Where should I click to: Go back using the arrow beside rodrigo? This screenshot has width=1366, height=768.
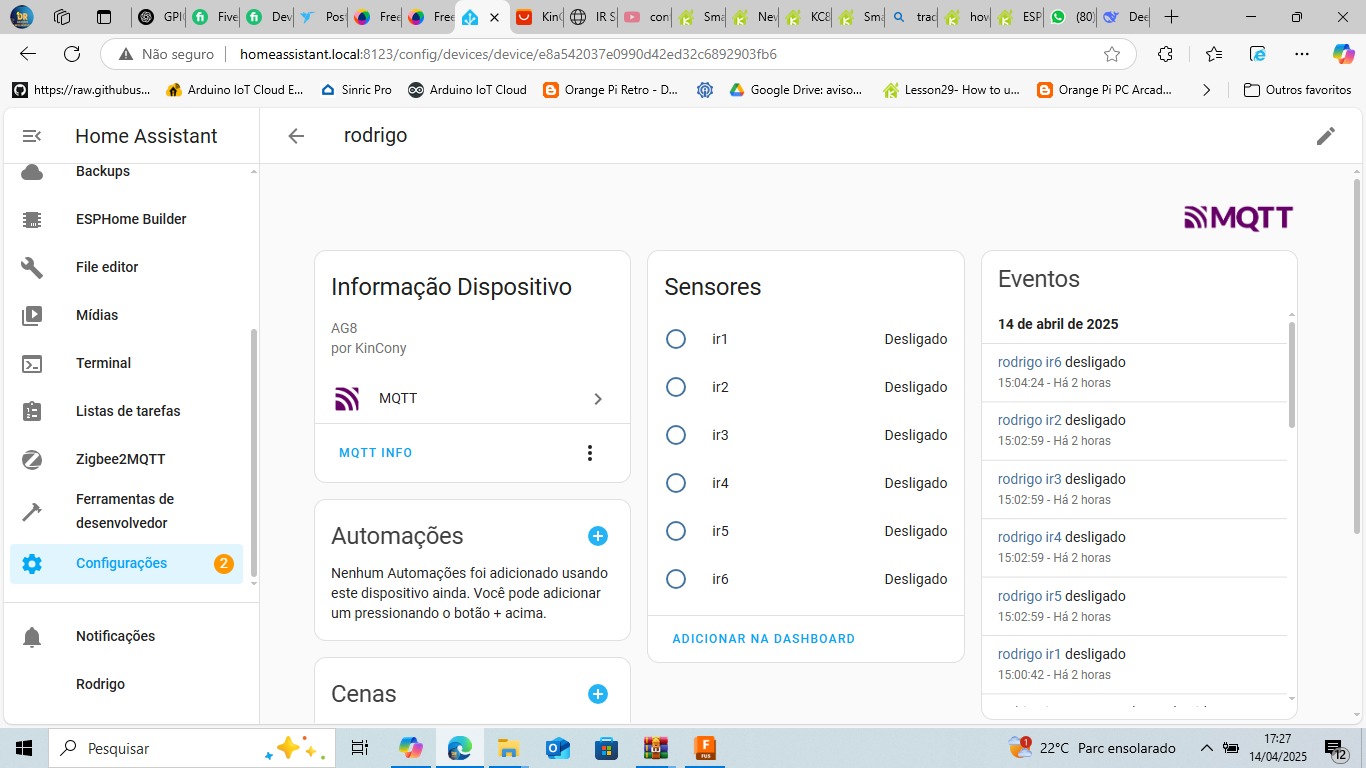(x=296, y=136)
